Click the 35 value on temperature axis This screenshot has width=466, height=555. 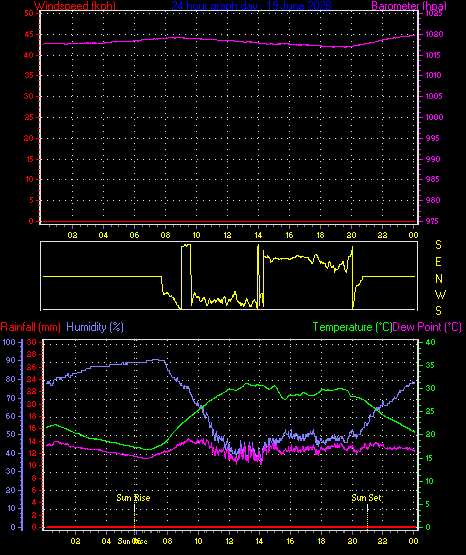pyautogui.click(x=430, y=365)
